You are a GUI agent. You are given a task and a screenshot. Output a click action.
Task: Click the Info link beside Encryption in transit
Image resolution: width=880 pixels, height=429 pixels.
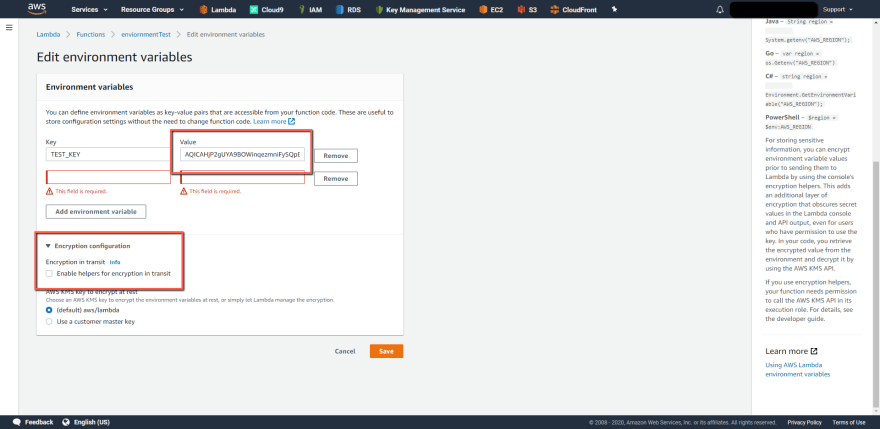(x=114, y=262)
